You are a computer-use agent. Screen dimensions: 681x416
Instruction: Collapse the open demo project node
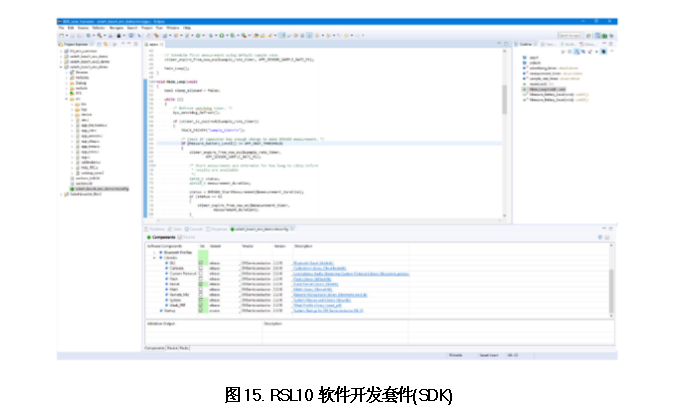61,67
